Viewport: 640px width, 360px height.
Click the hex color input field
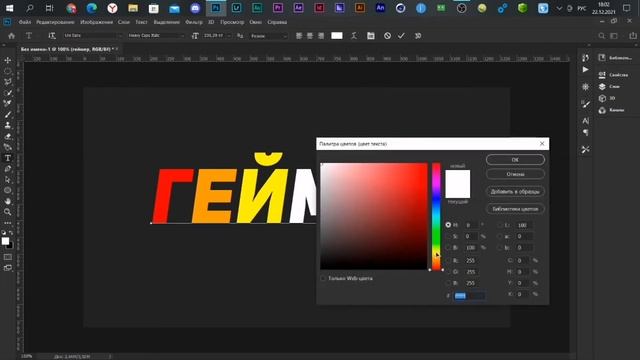click(x=469, y=296)
